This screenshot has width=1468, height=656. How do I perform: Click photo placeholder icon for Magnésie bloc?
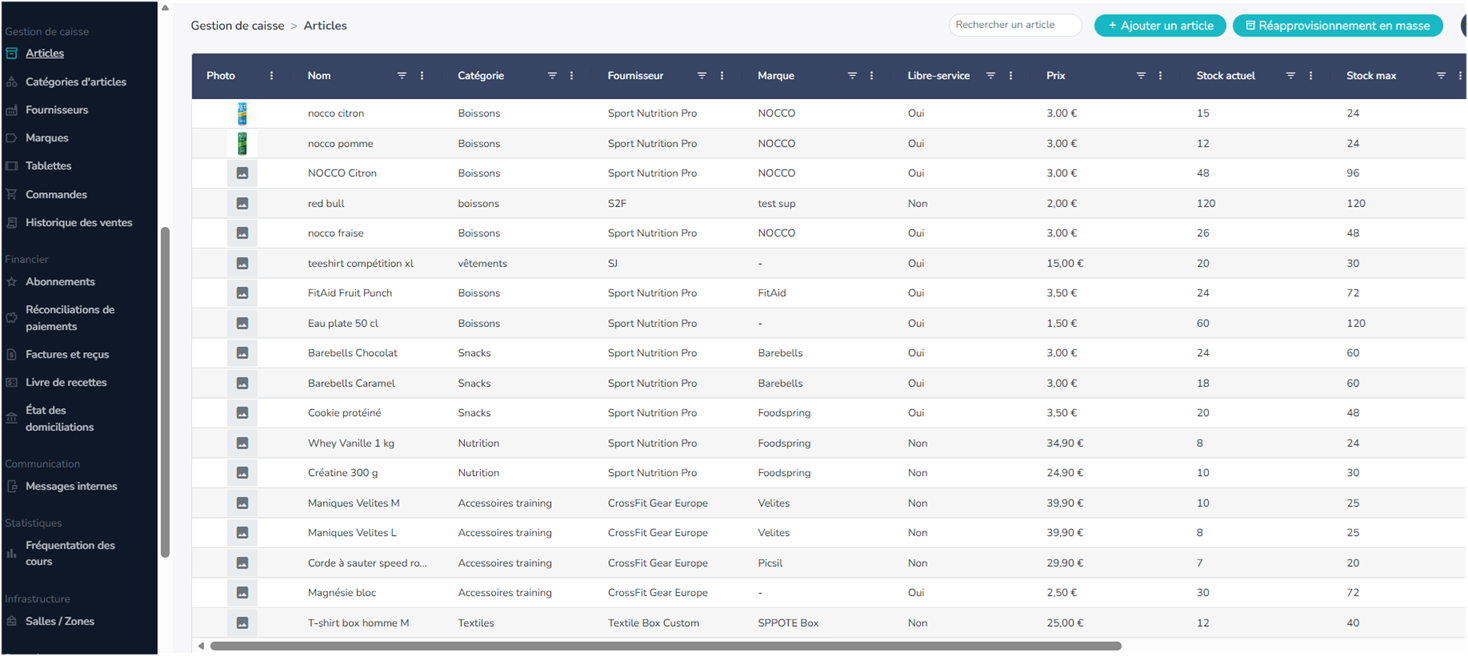242,593
